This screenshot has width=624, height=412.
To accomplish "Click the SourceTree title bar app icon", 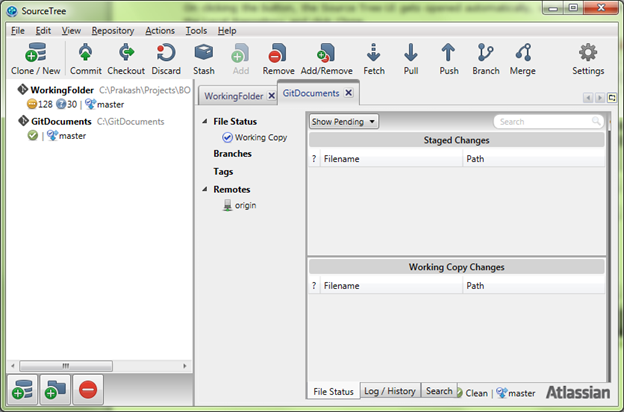I will tap(12, 11).
